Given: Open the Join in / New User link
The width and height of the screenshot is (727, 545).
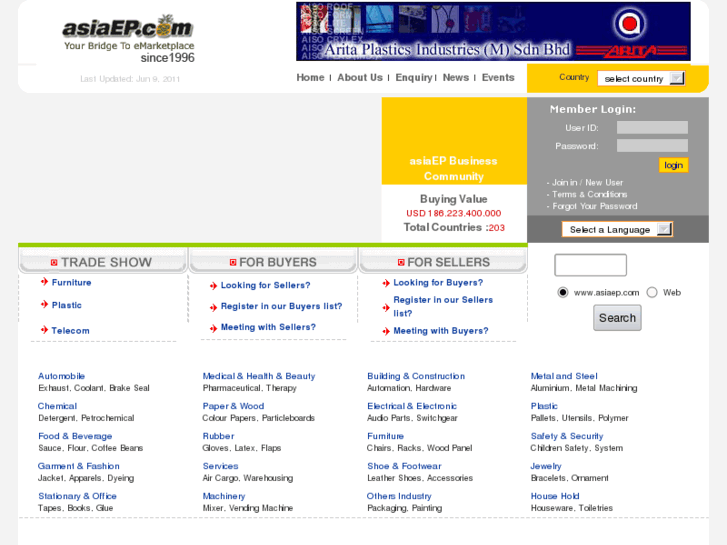Looking at the screenshot, I should point(587,182).
